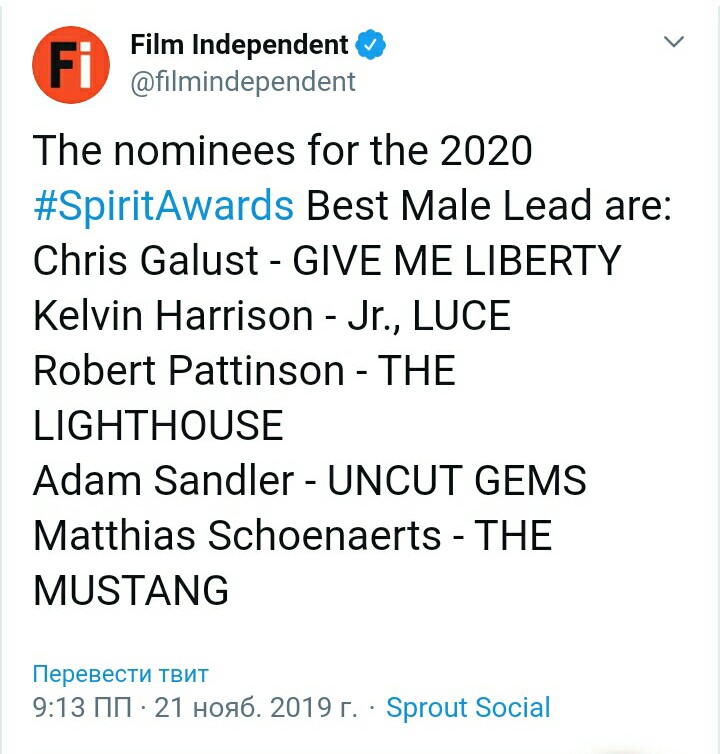This screenshot has width=720, height=754.
Task: Expand the tweet options chevron
Action: point(675,42)
